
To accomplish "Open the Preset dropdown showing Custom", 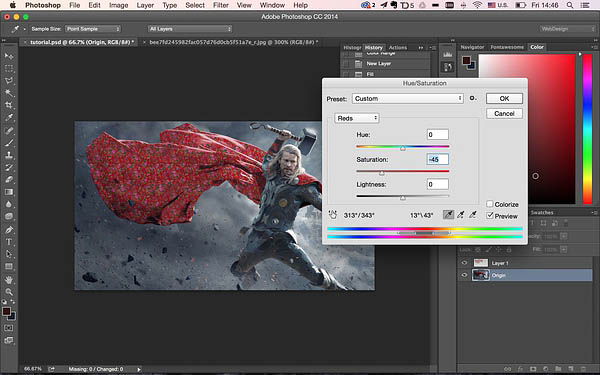I will pyautogui.click(x=408, y=99).
